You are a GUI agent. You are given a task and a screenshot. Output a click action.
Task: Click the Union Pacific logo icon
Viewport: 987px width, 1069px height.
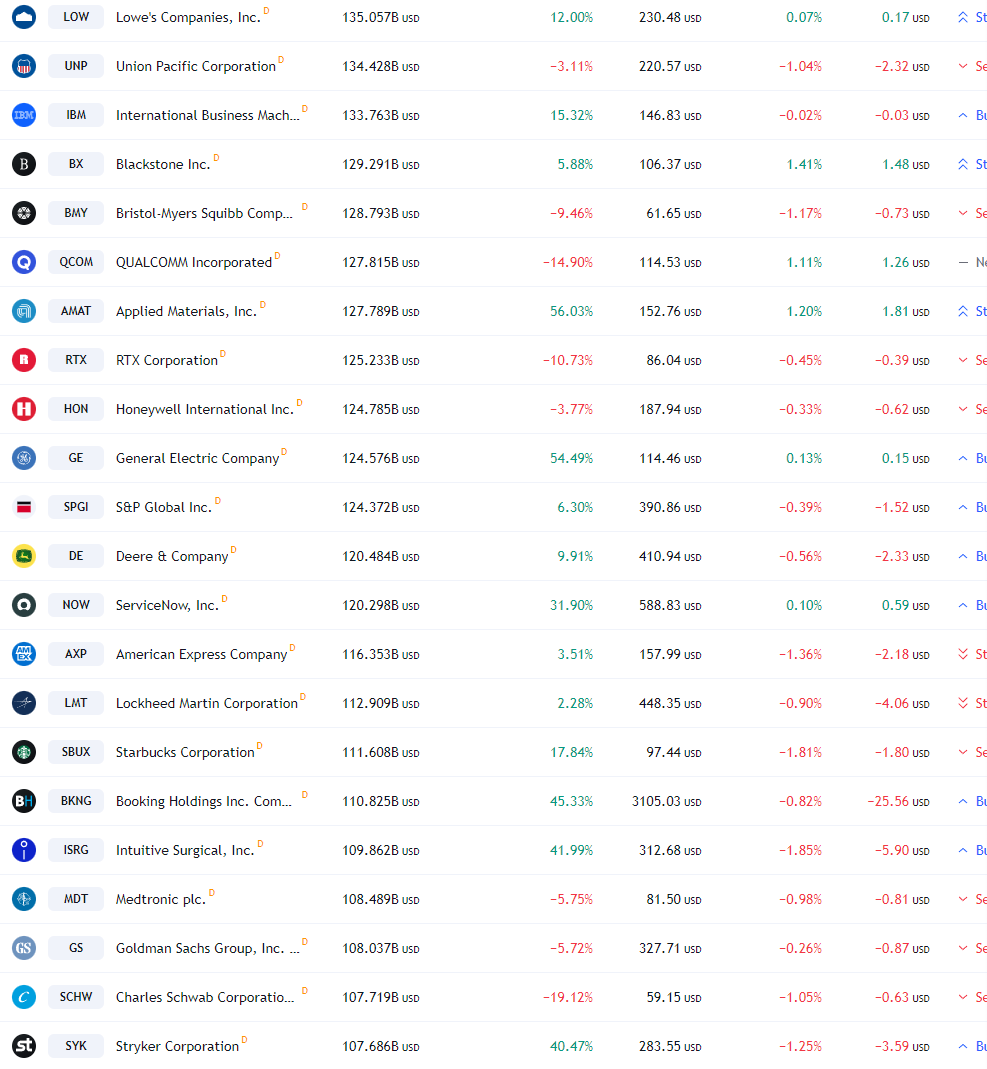pos(24,66)
